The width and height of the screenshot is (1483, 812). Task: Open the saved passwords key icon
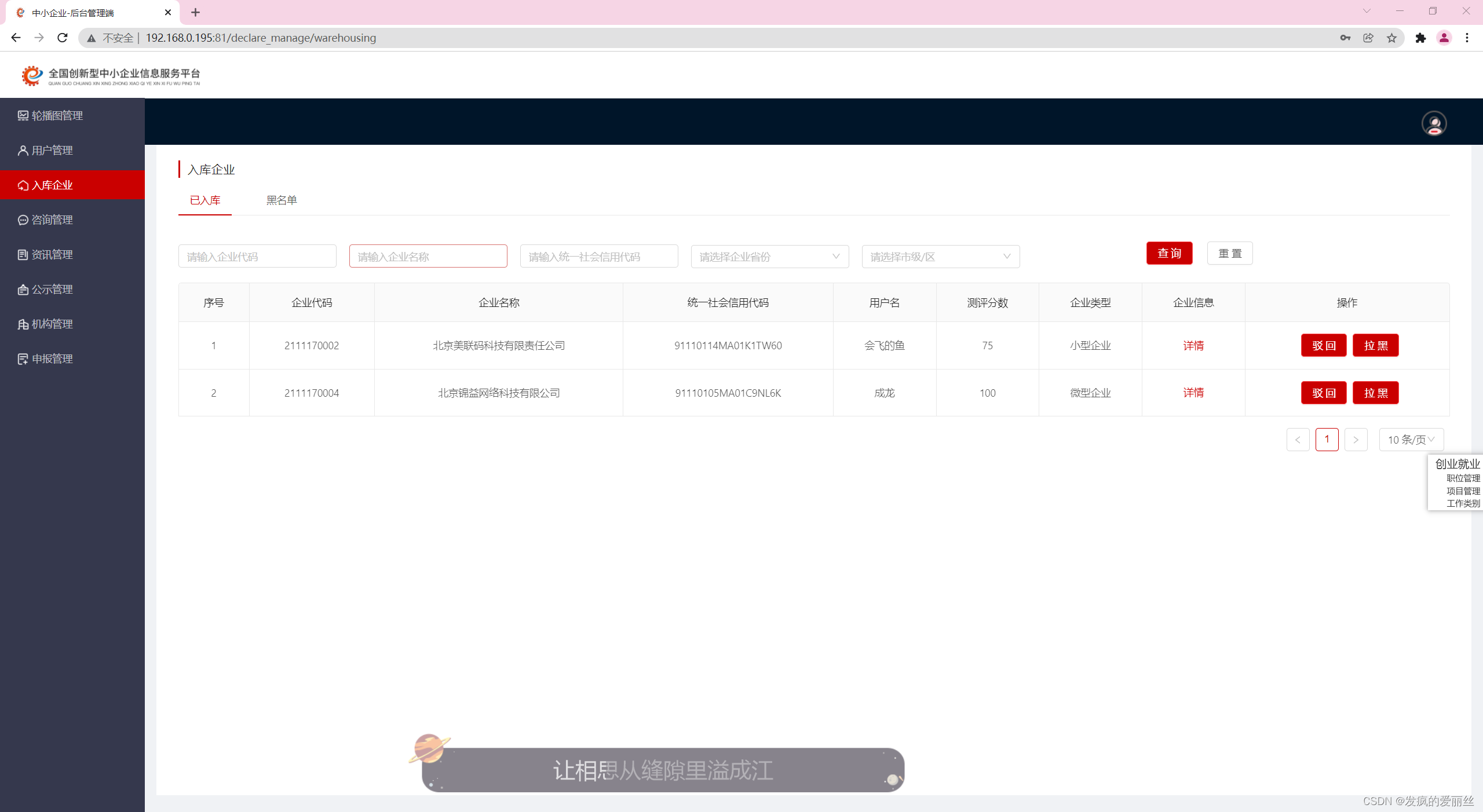click(x=1345, y=38)
